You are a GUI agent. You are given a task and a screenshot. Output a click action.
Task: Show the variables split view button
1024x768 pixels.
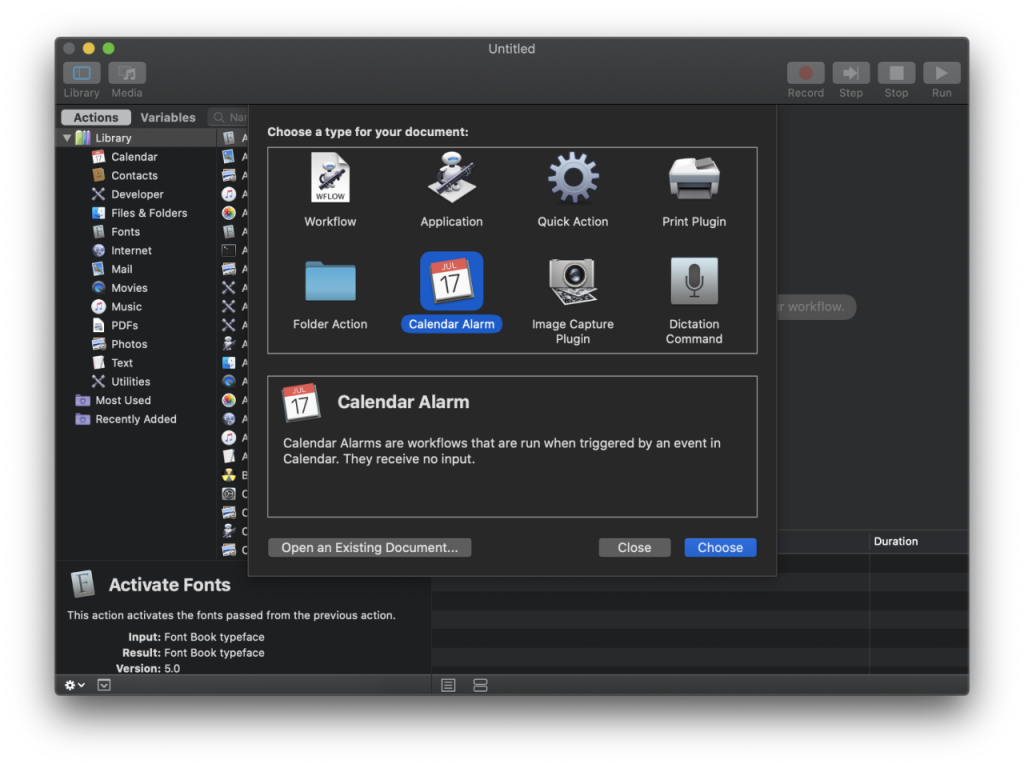point(480,685)
